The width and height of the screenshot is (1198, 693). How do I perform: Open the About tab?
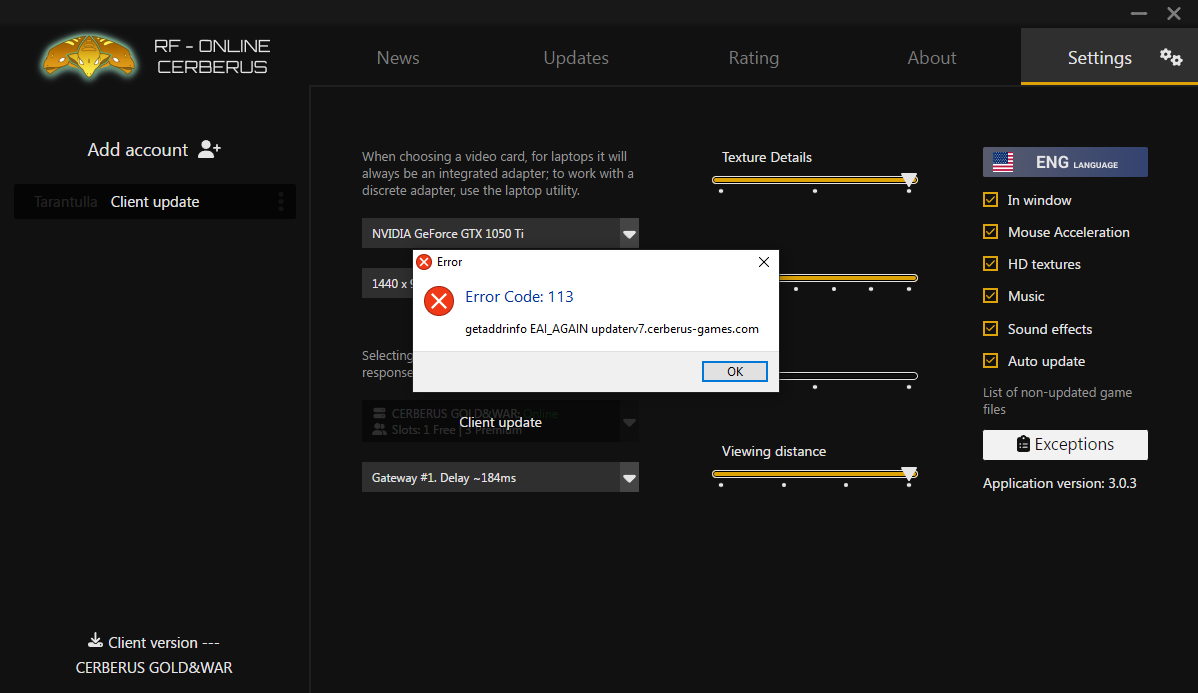tap(931, 58)
